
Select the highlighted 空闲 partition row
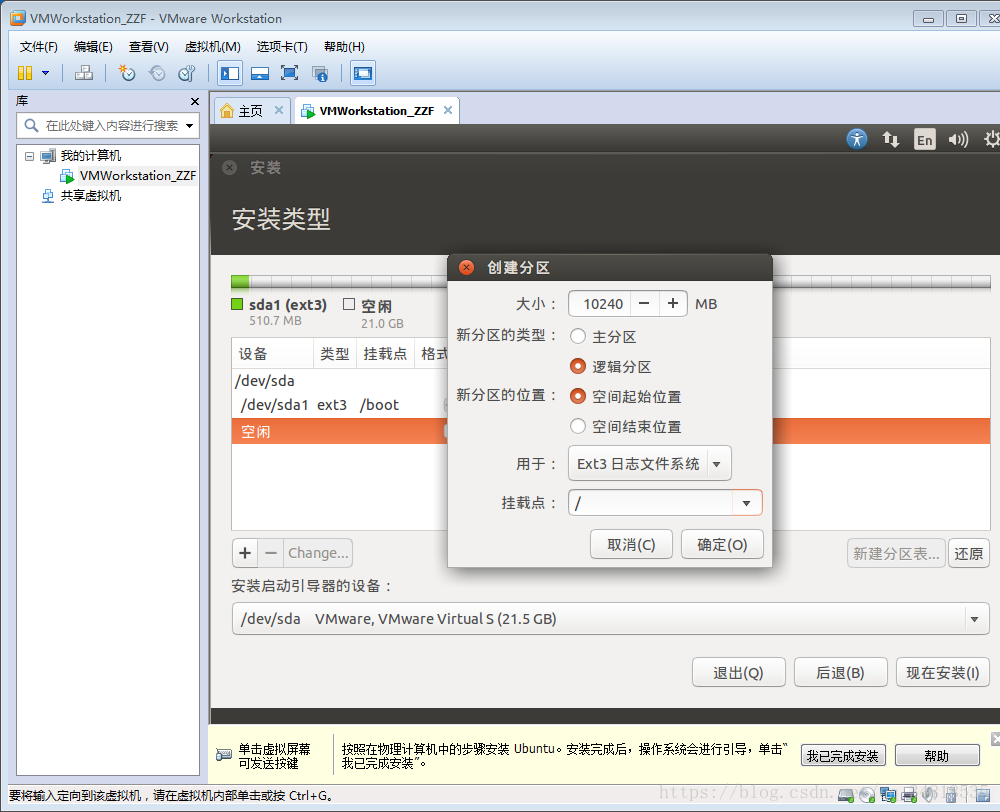(x=339, y=432)
